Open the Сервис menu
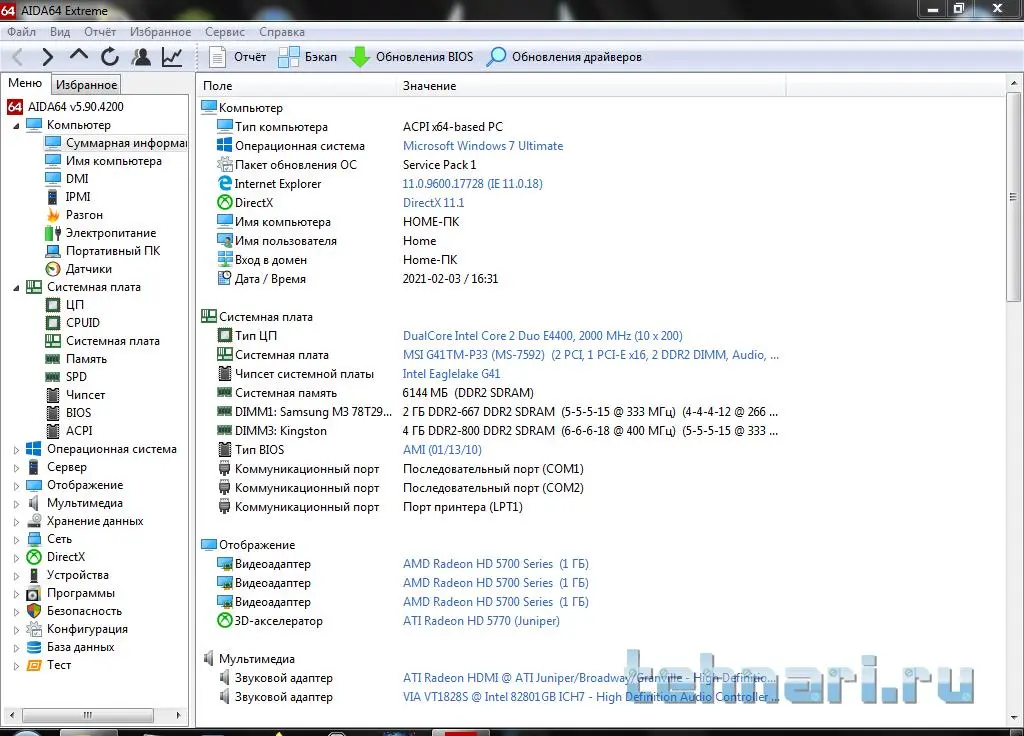This screenshot has width=1024, height=736. pos(225,32)
